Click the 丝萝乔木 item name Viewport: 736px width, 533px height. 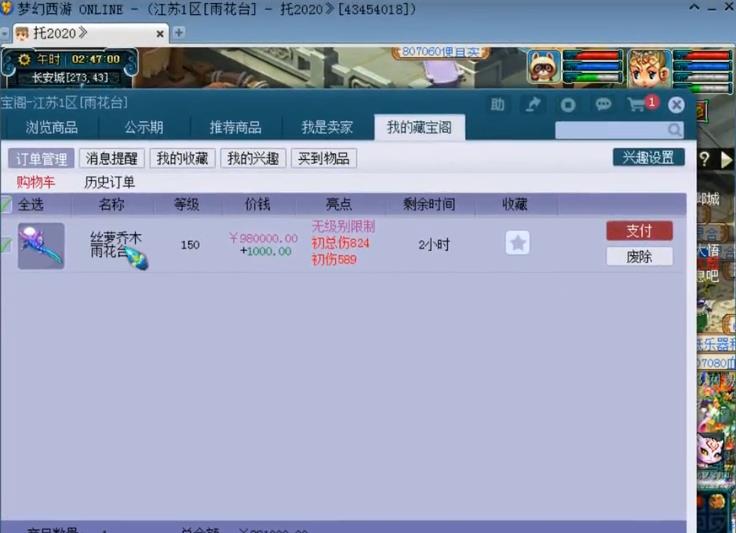(115, 238)
